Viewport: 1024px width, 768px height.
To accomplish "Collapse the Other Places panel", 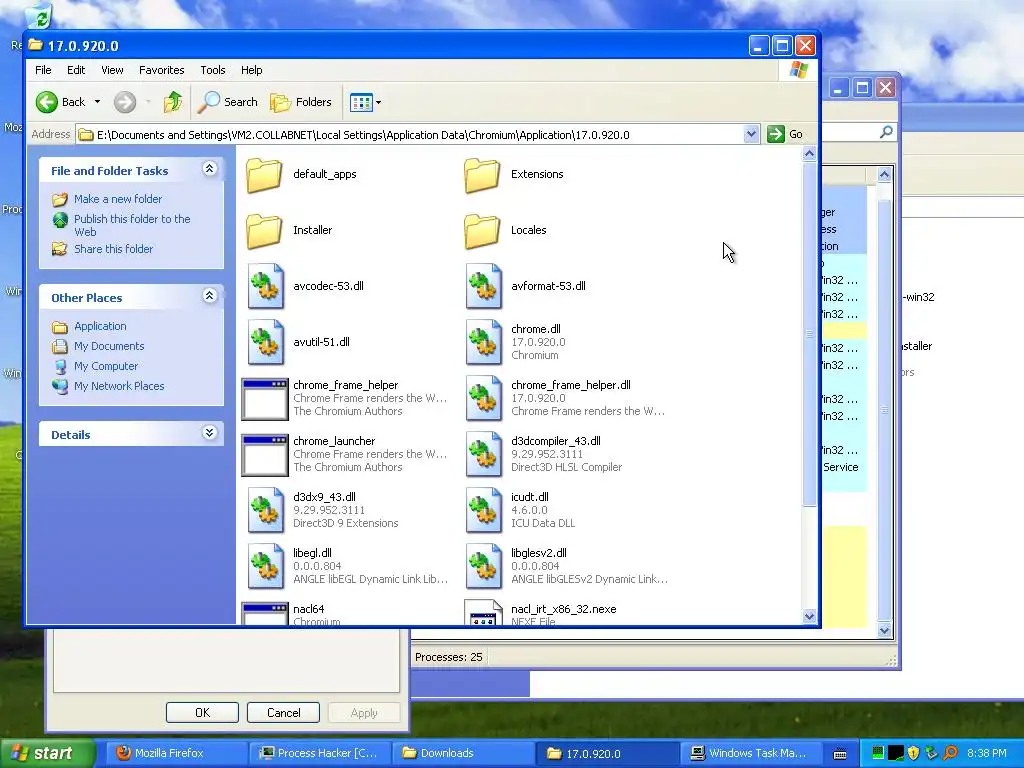I will tap(209, 296).
